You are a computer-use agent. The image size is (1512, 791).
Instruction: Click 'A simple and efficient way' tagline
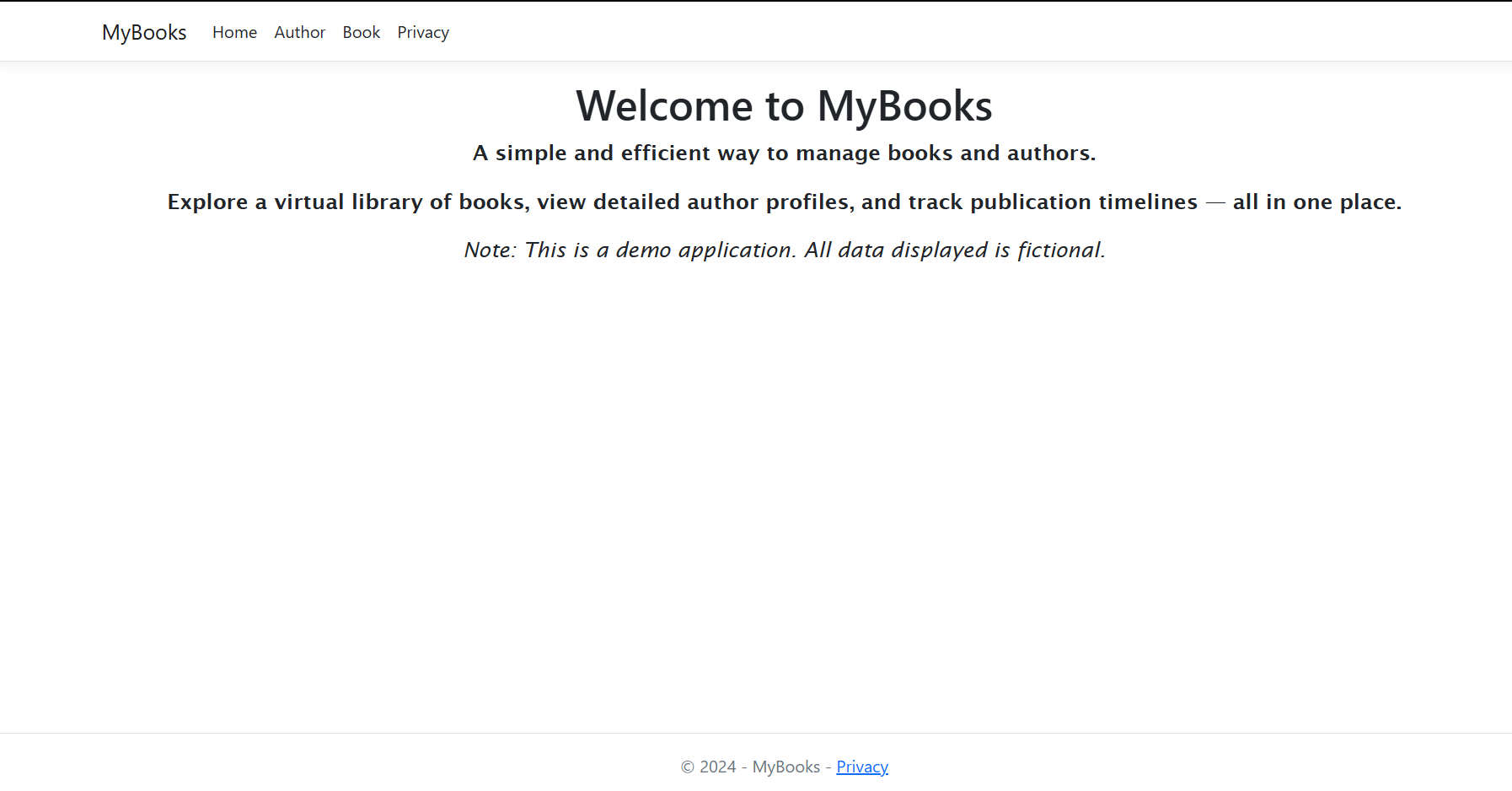[x=784, y=153]
